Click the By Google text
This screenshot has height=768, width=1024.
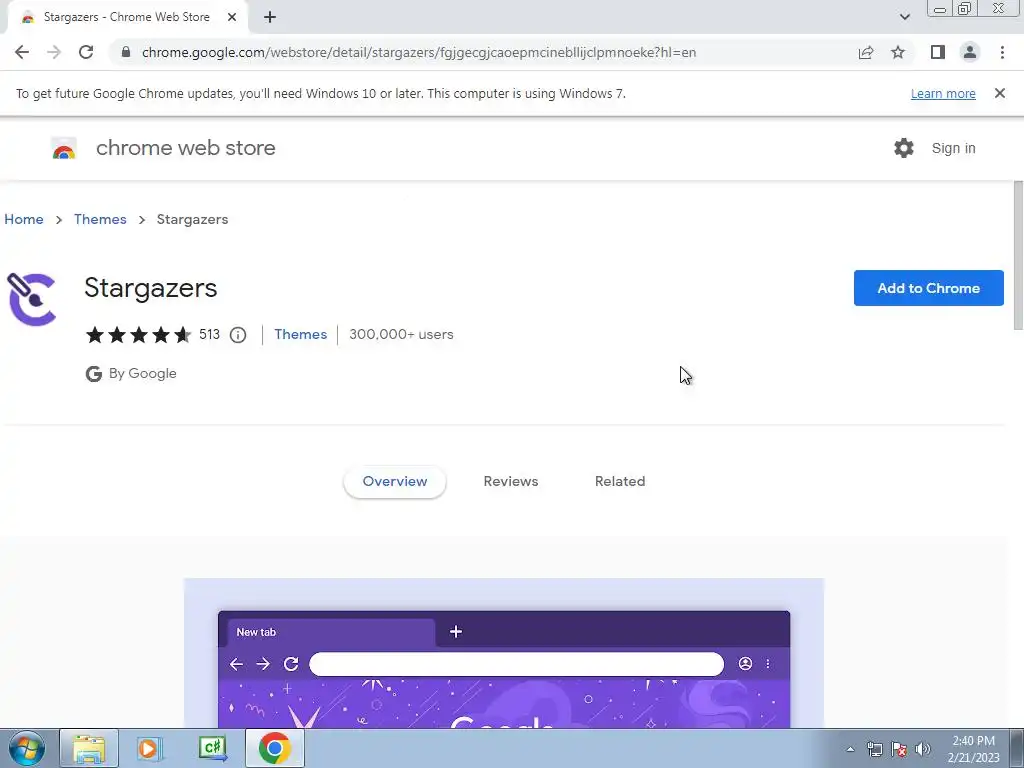coord(142,374)
